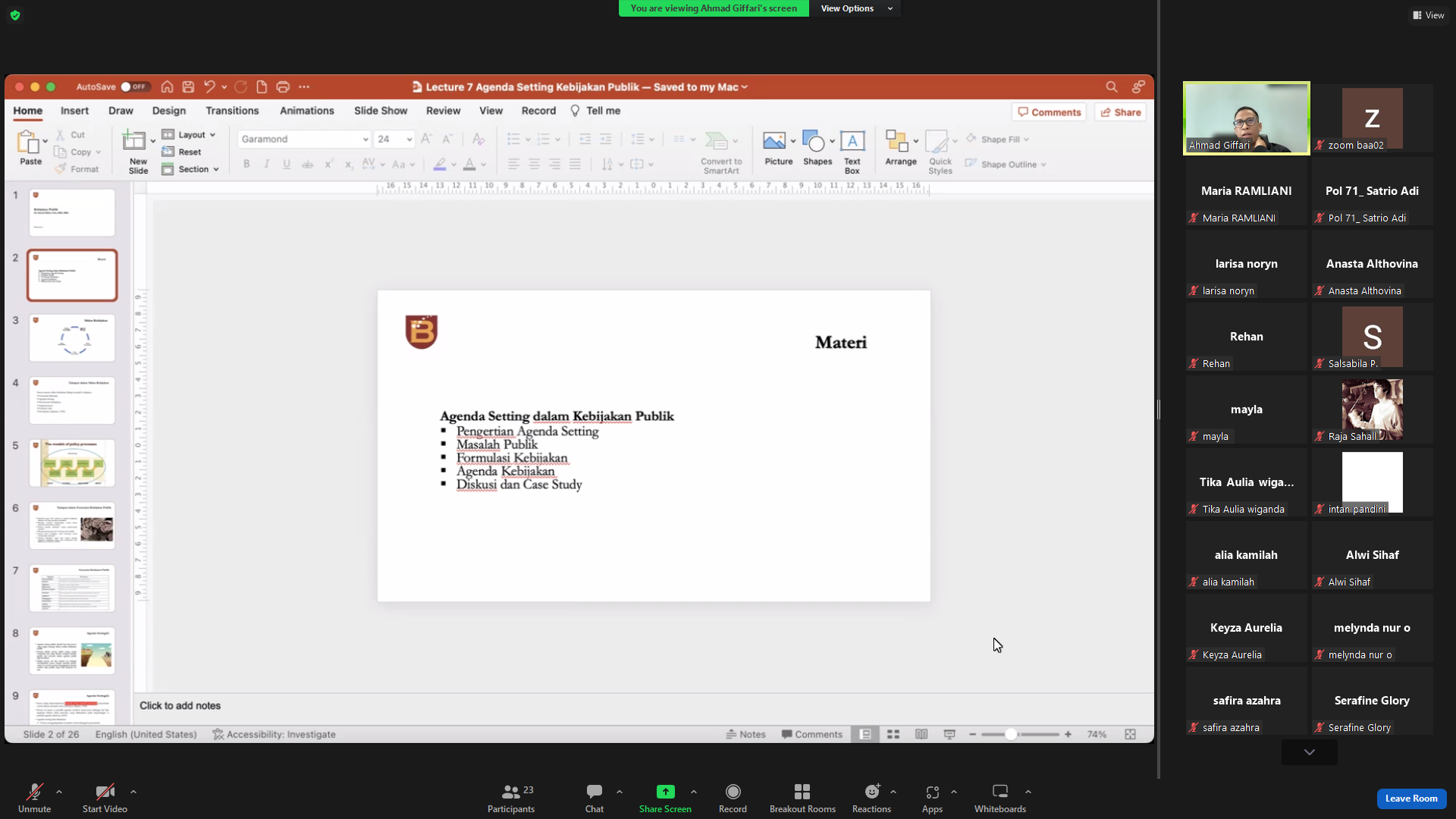1456x819 pixels.
Task: Expand audio options arrow next to Unmute
Action: (59, 792)
